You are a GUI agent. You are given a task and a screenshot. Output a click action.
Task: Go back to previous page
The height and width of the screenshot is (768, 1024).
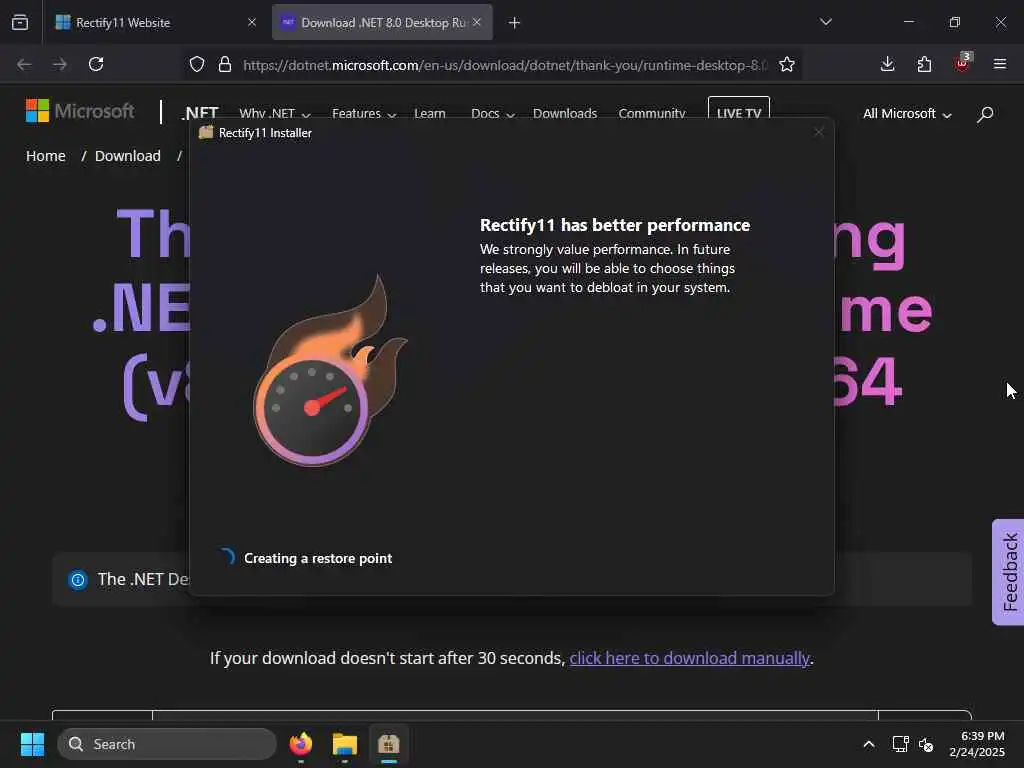24,64
